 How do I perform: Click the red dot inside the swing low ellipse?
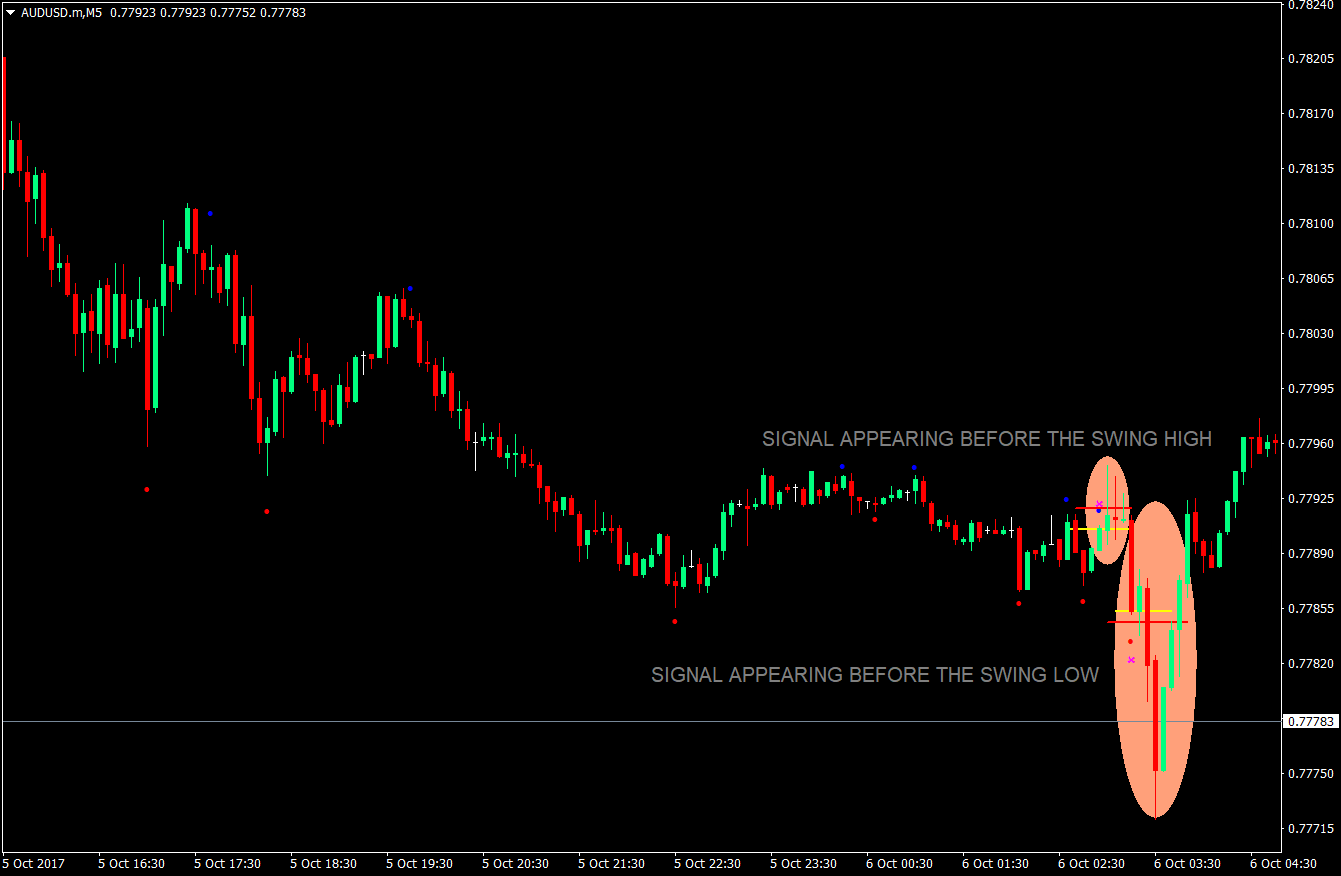pos(1130,641)
